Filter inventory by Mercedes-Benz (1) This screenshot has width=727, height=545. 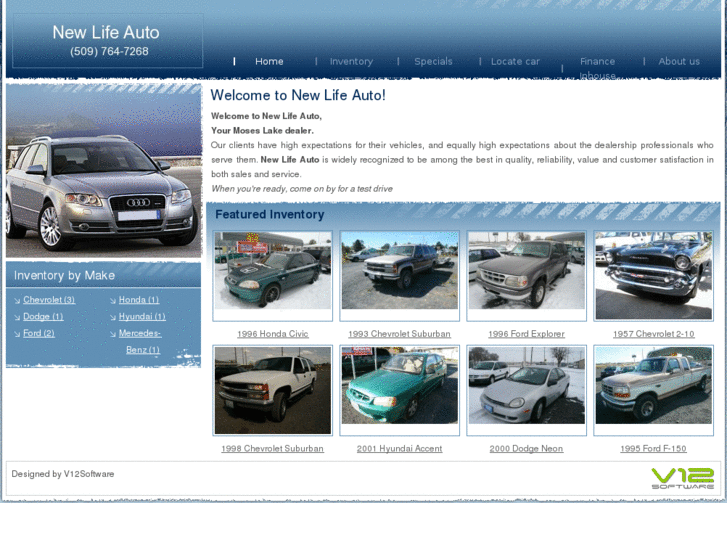[140, 341]
